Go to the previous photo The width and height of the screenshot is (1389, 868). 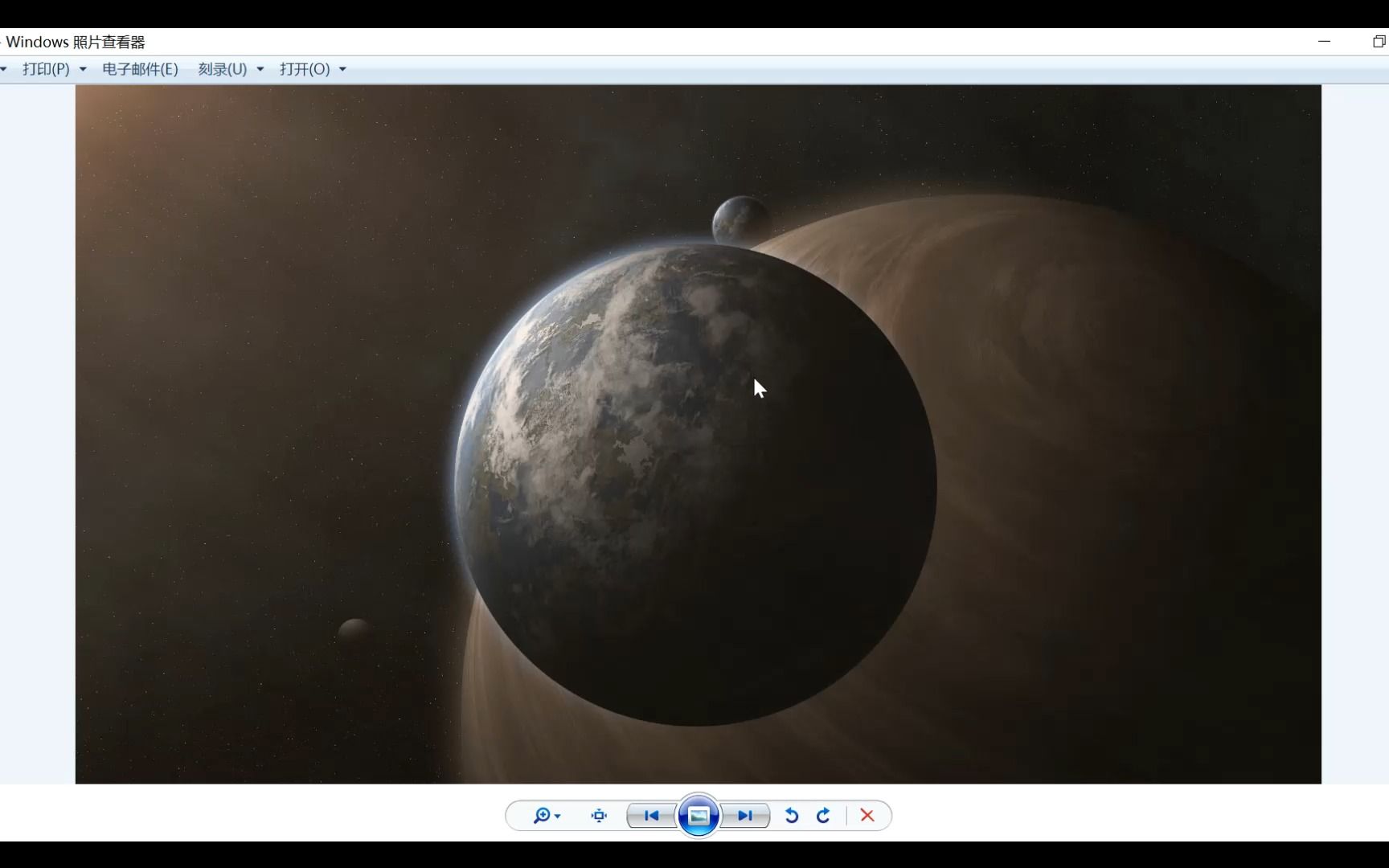pos(652,816)
